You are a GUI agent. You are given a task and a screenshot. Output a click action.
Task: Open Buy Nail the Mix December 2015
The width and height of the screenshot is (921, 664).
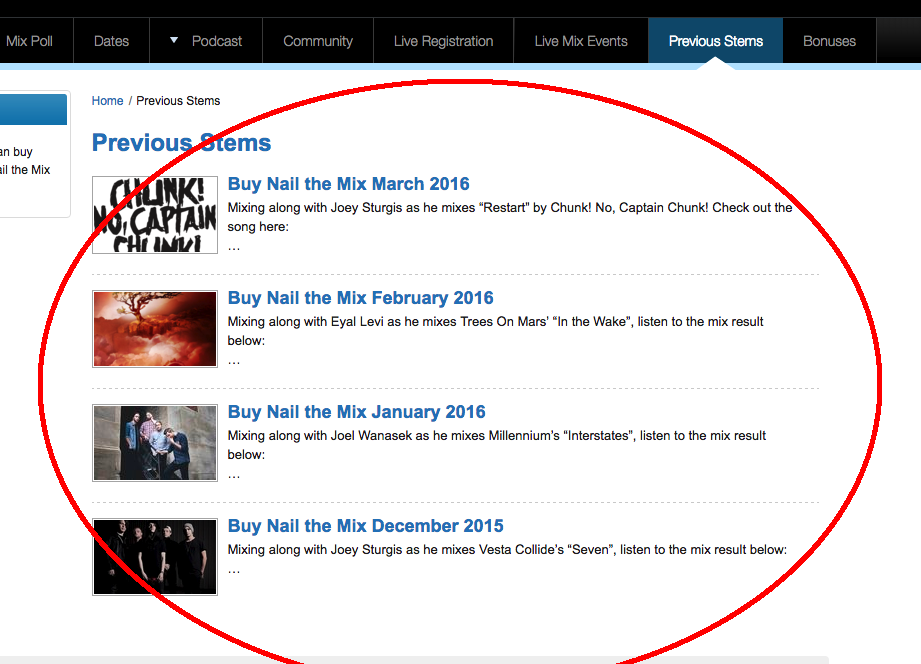[x=365, y=526]
